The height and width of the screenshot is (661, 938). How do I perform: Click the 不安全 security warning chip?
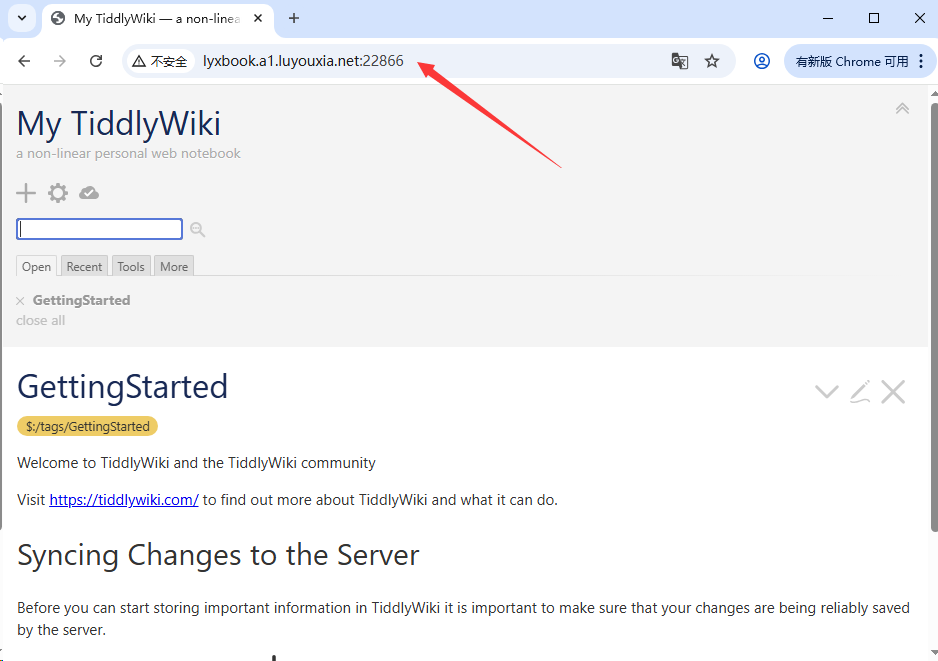160,61
